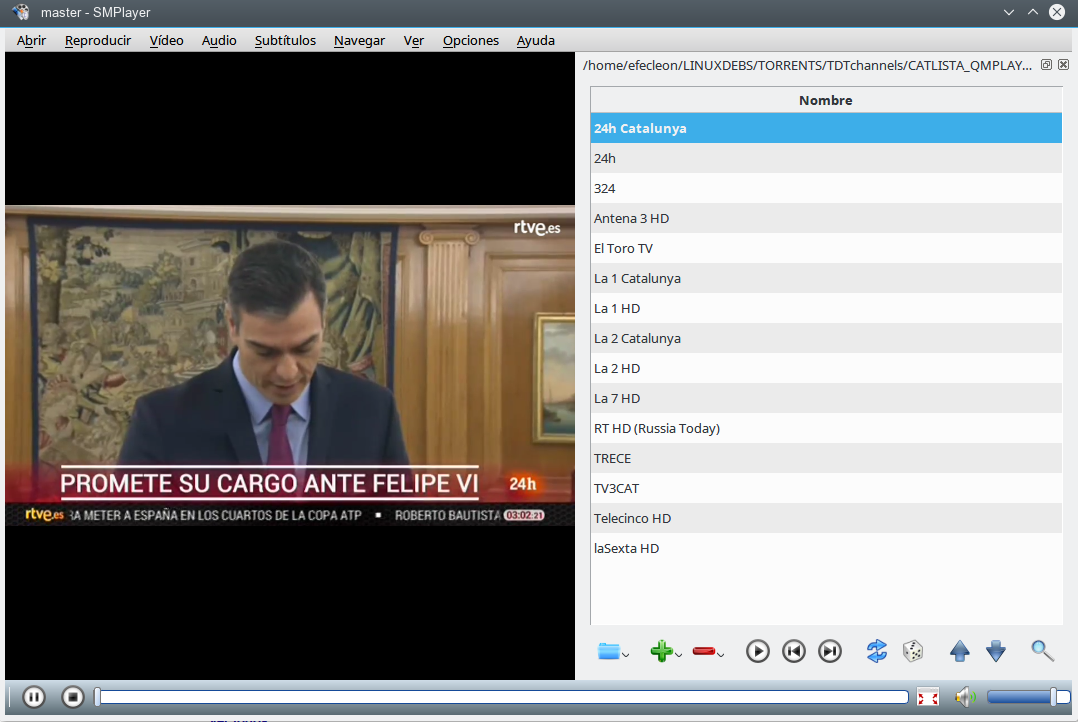Select La 7 HD channel
The image size is (1078, 722).
[x=826, y=398]
